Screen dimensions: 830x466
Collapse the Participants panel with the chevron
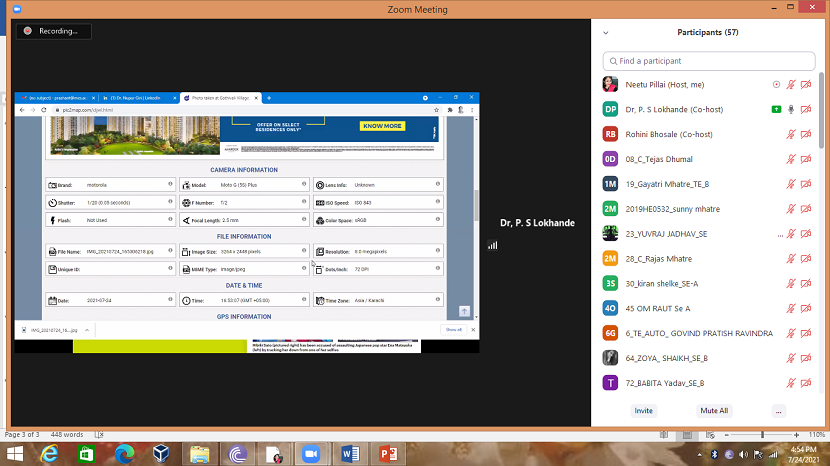(606, 33)
